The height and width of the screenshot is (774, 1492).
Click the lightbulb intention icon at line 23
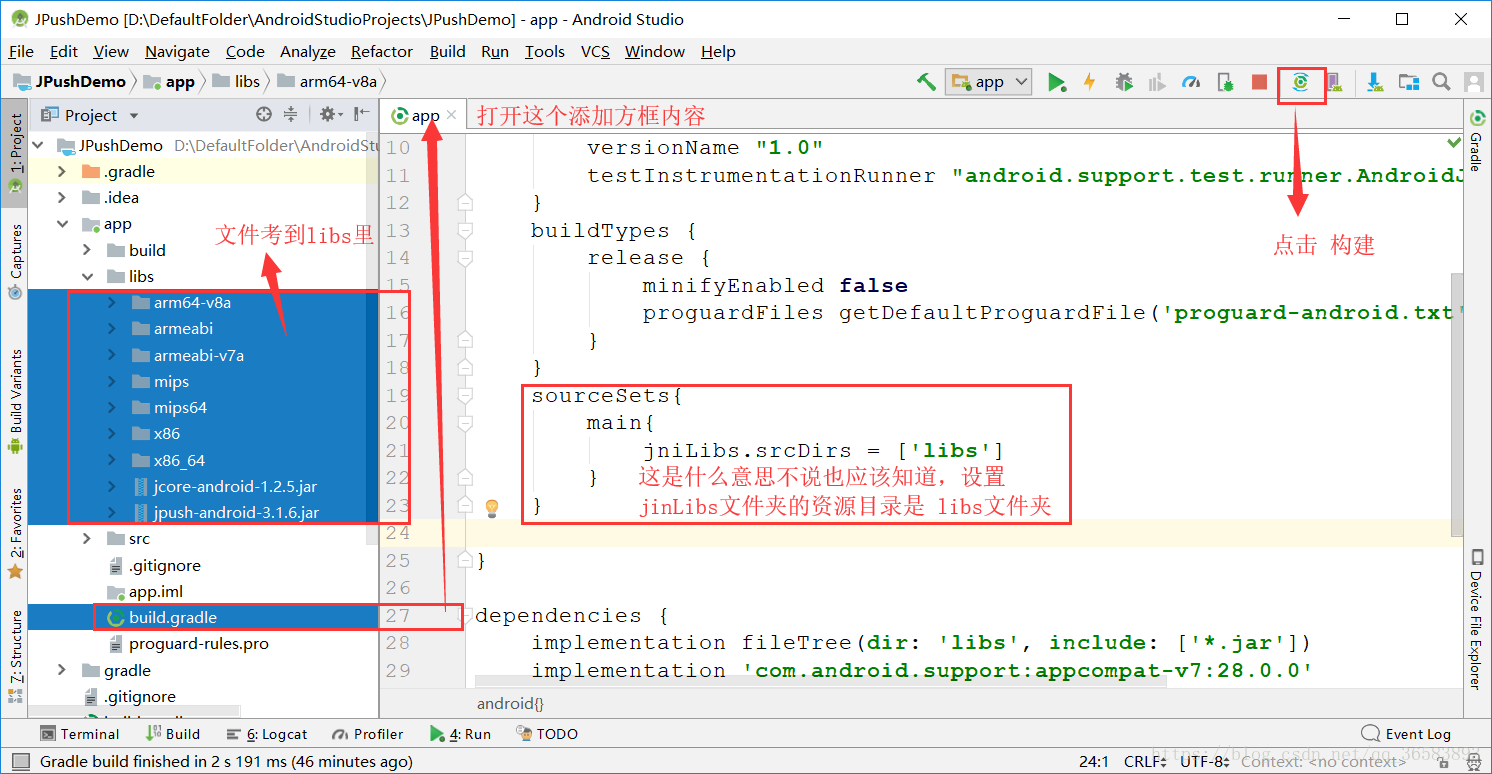(491, 507)
